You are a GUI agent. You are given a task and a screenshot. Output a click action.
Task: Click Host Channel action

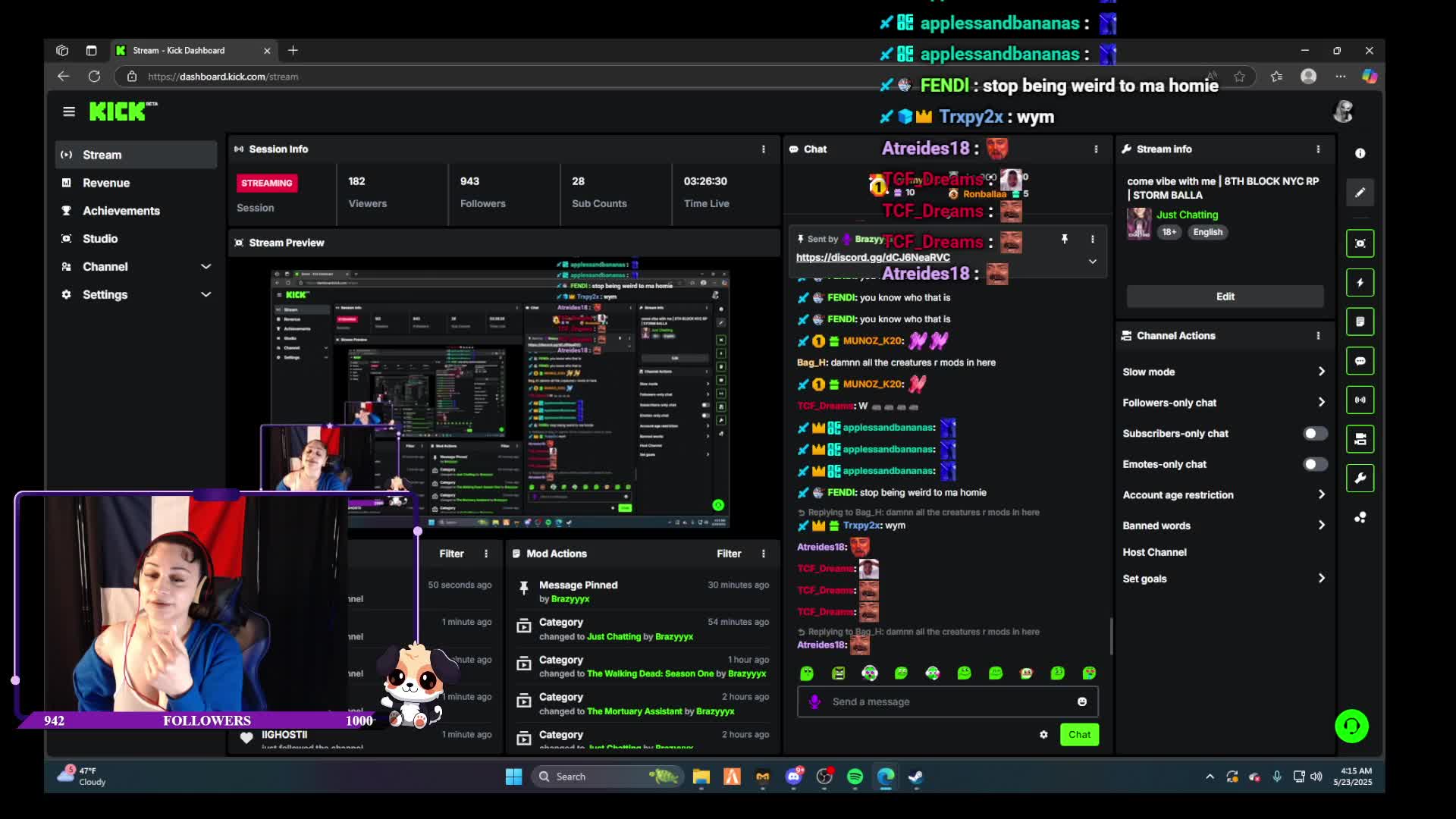(1154, 552)
